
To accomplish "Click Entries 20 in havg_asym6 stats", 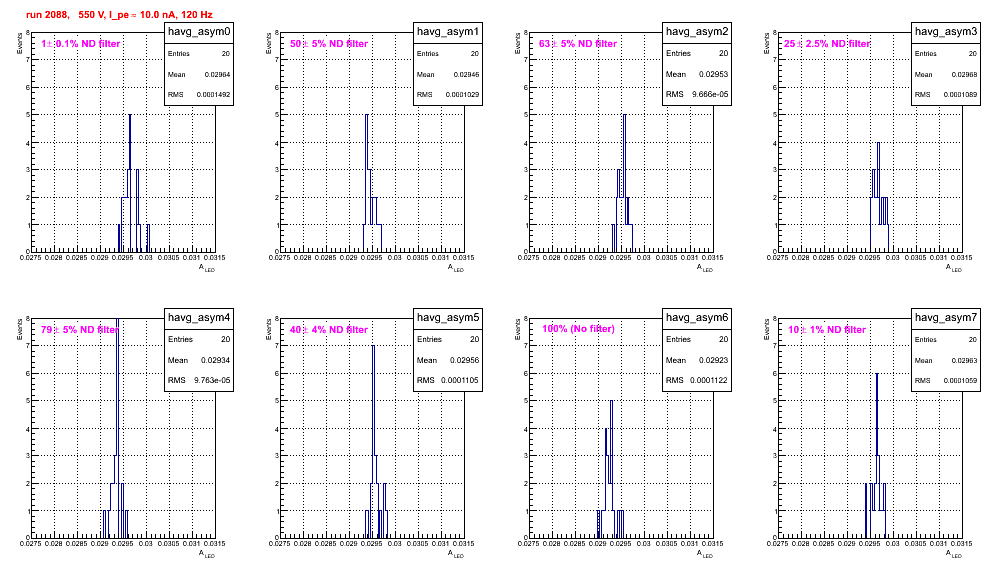I will (x=697, y=339).
